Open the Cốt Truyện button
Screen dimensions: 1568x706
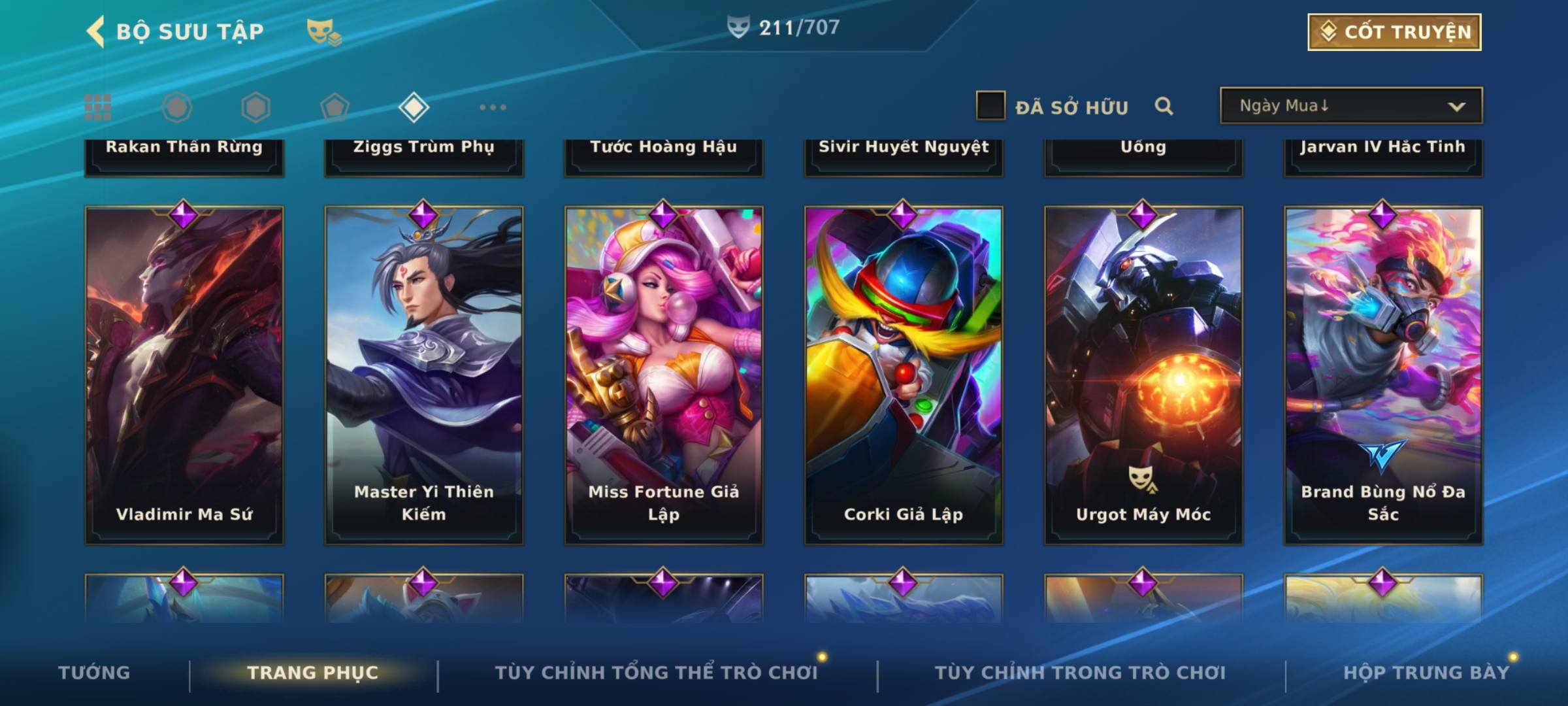[x=1394, y=31]
